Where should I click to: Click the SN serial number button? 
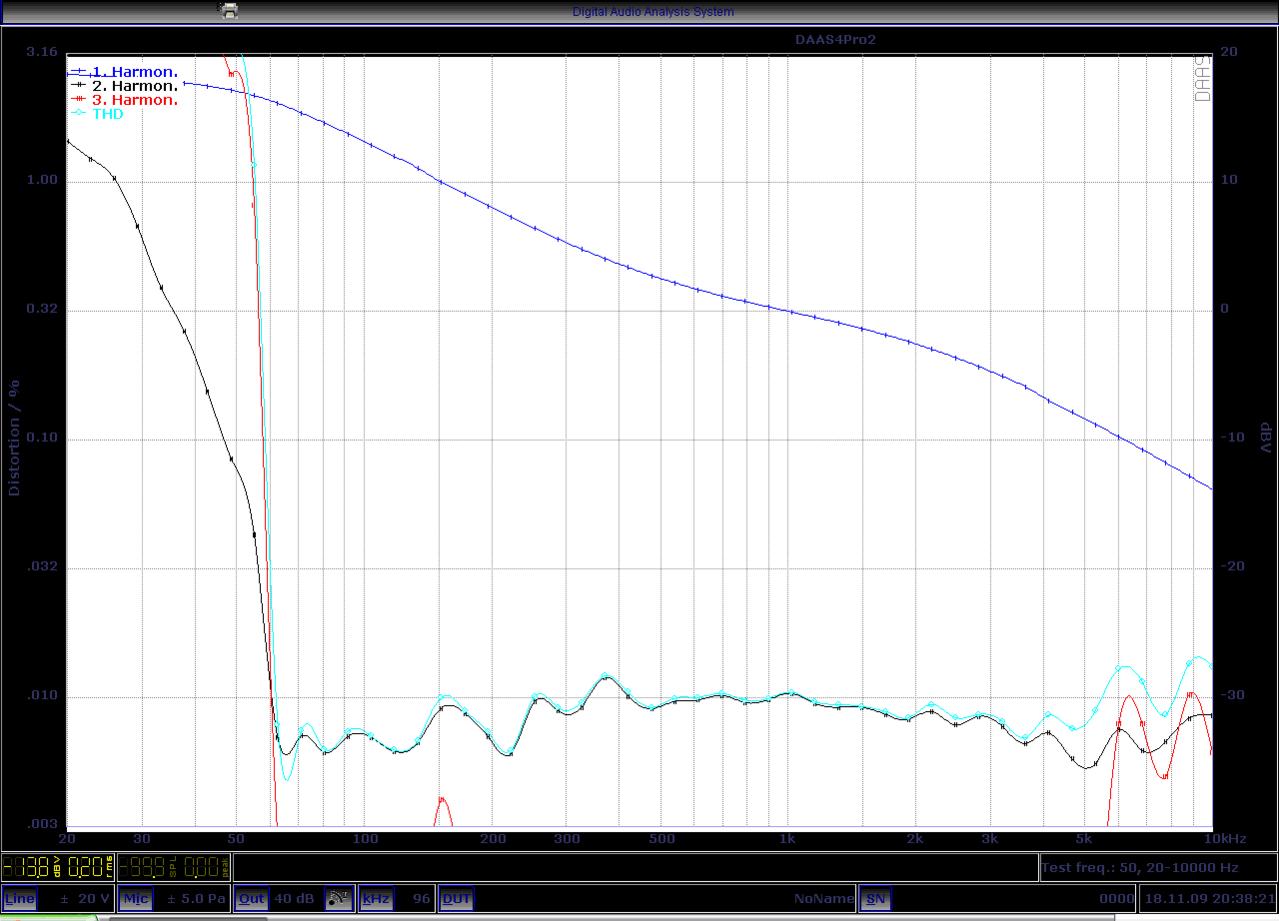coord(875,898)
